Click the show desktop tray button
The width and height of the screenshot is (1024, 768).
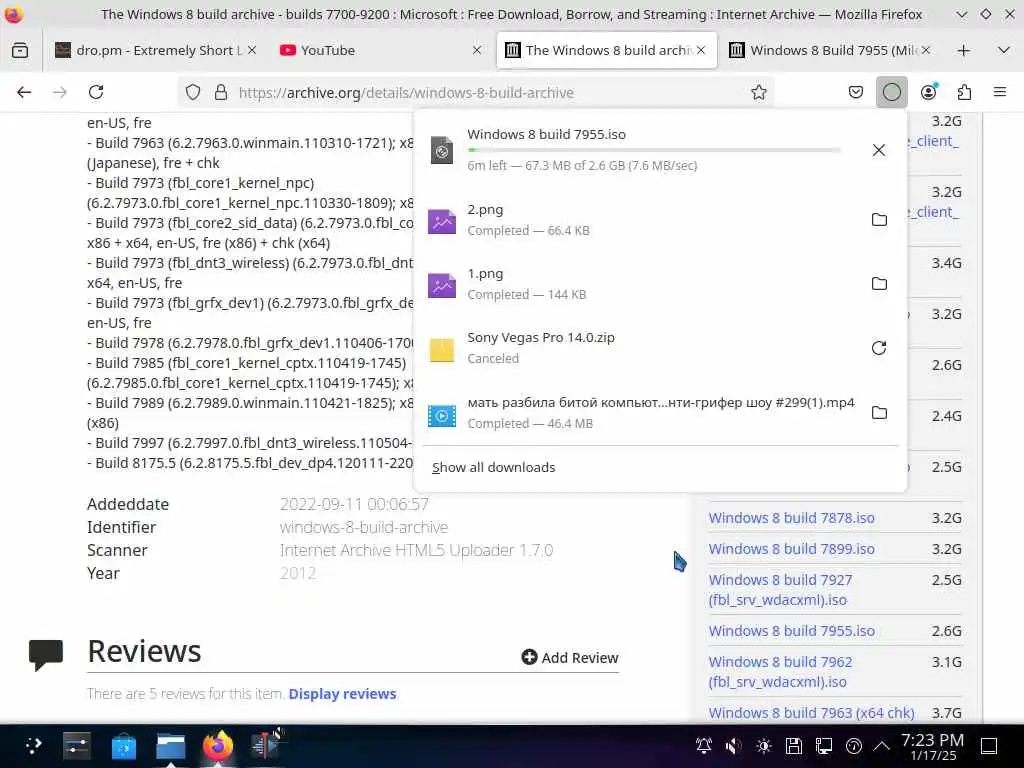click(989, 746)
